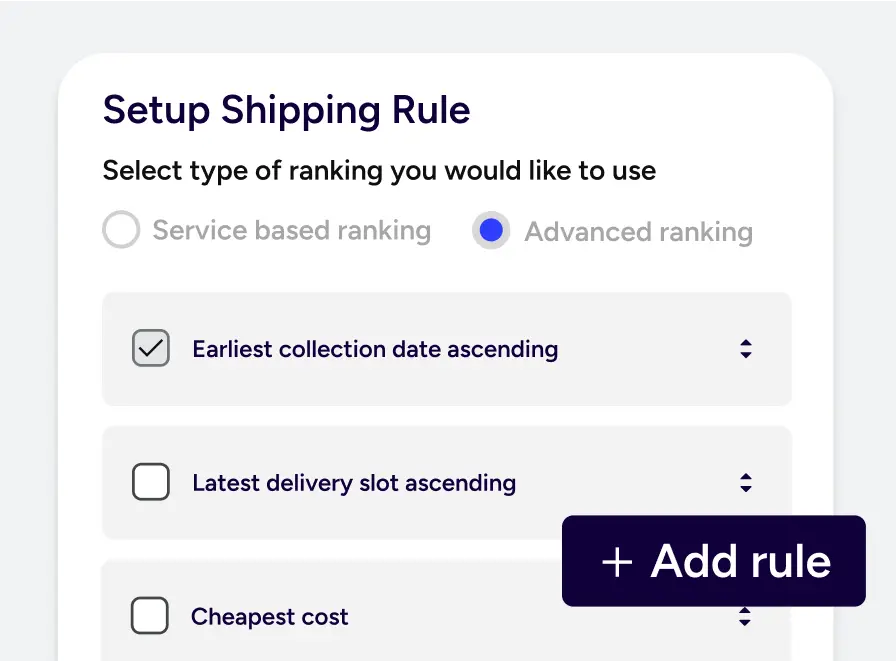The height and width of the screenshot is (661, 896).
Task: Uncheck the Earliest collection date ascending checkbox
Action: point(151,349)
